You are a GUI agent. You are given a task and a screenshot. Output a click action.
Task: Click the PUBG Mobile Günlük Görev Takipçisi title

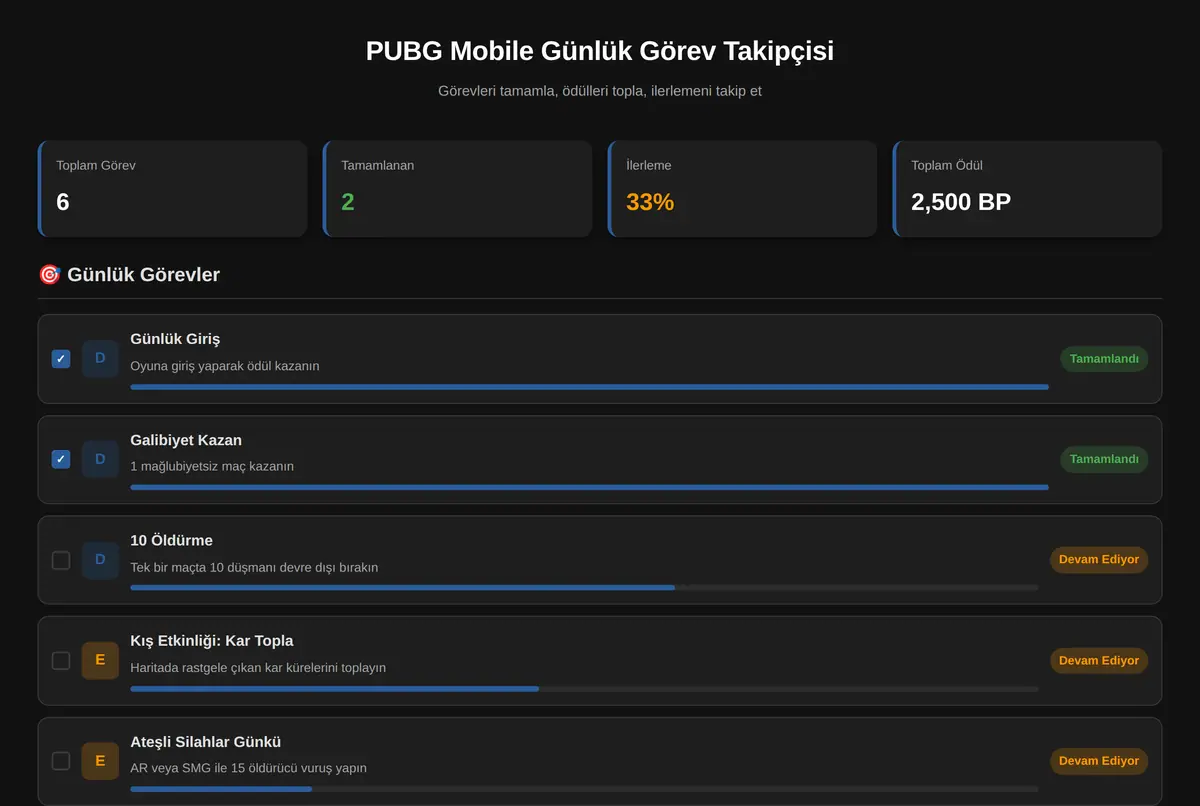pos(600,51)
